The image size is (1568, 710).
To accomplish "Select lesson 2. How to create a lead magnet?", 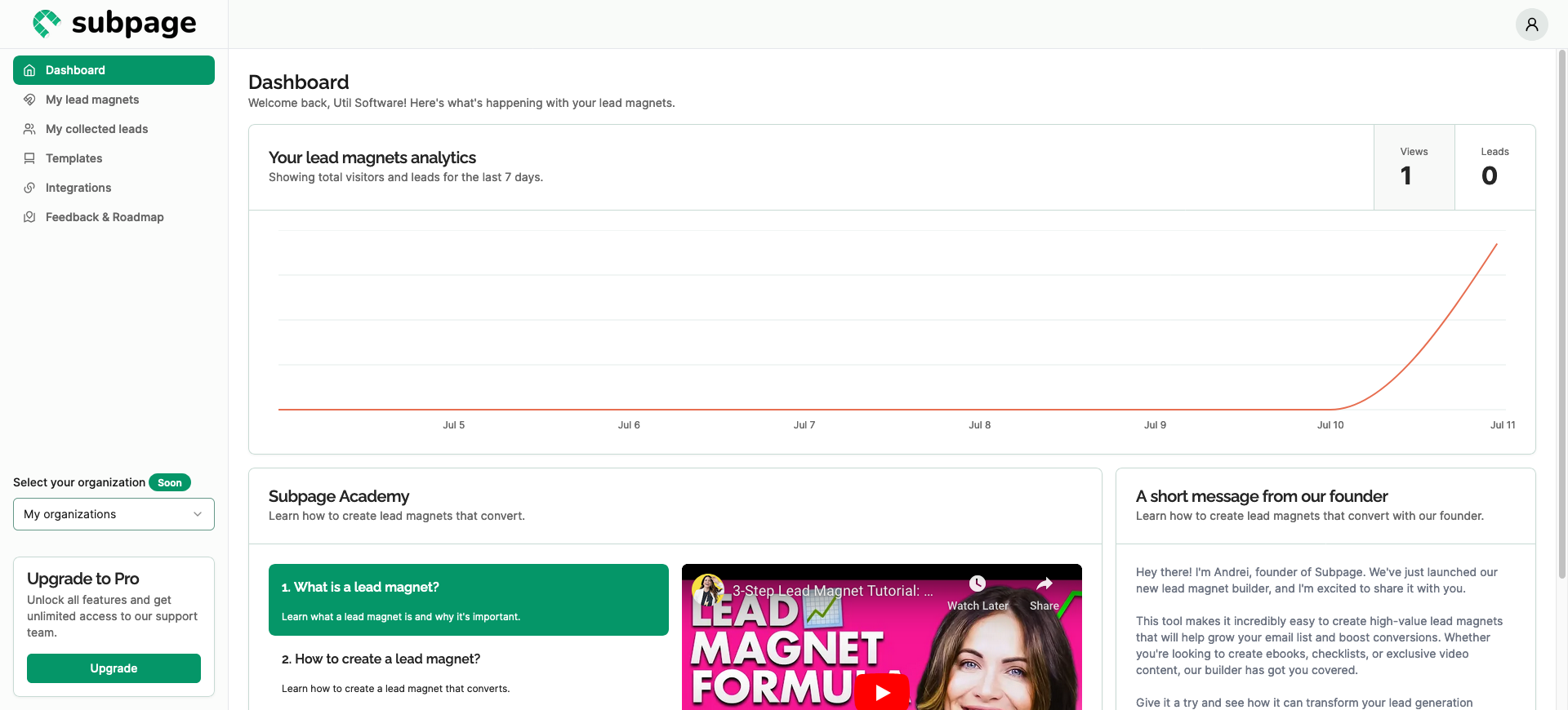I will pyautogui.click(x=469, y=672).
